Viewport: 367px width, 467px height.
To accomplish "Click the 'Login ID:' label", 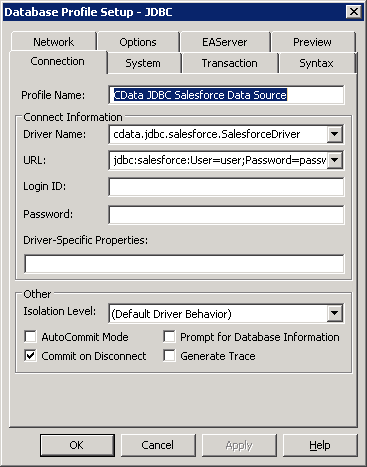I will pos(45,186).
